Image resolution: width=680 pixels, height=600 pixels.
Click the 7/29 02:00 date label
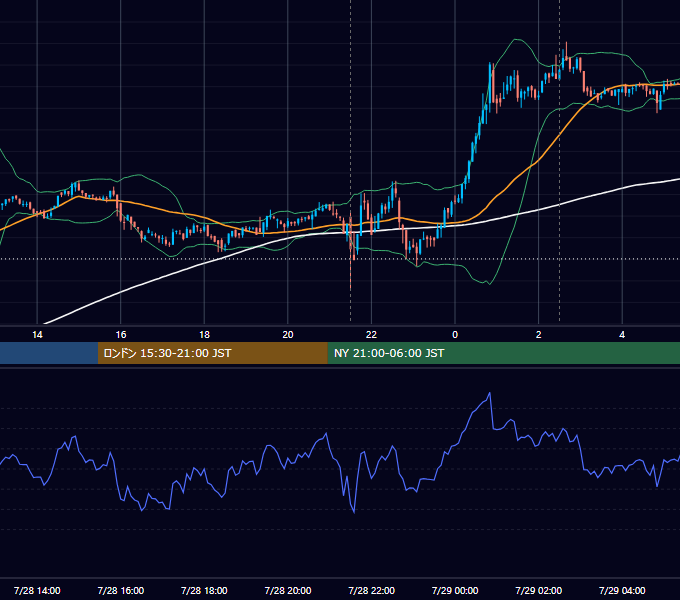click(x=539, y=590)
